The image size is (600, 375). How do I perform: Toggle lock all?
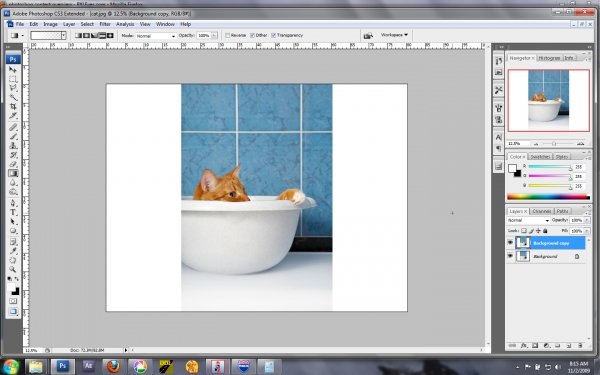(545, 231)
